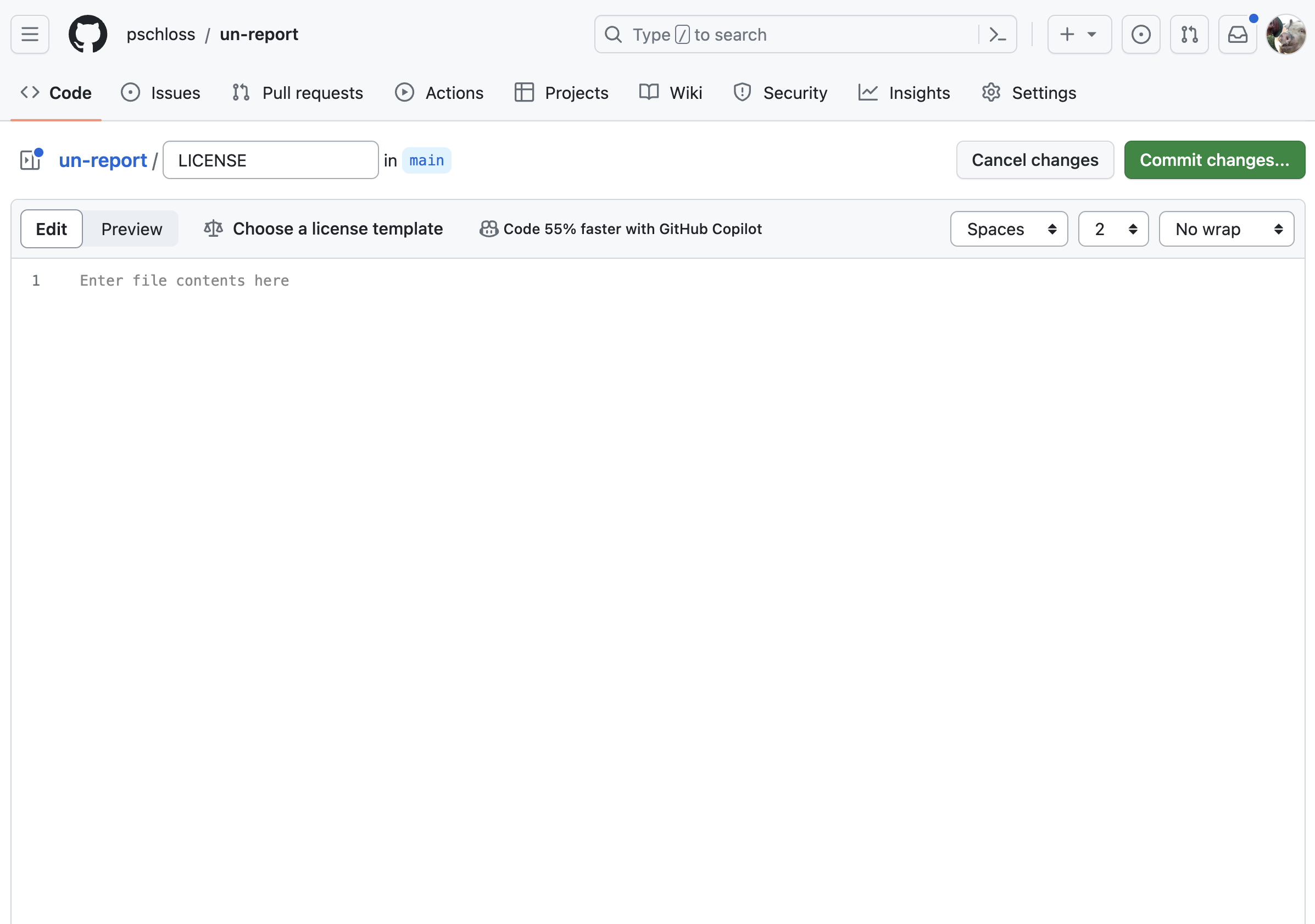Open the notifications inbox icon
Screen dimensions: 1315x924
[x=1237, y=35]
